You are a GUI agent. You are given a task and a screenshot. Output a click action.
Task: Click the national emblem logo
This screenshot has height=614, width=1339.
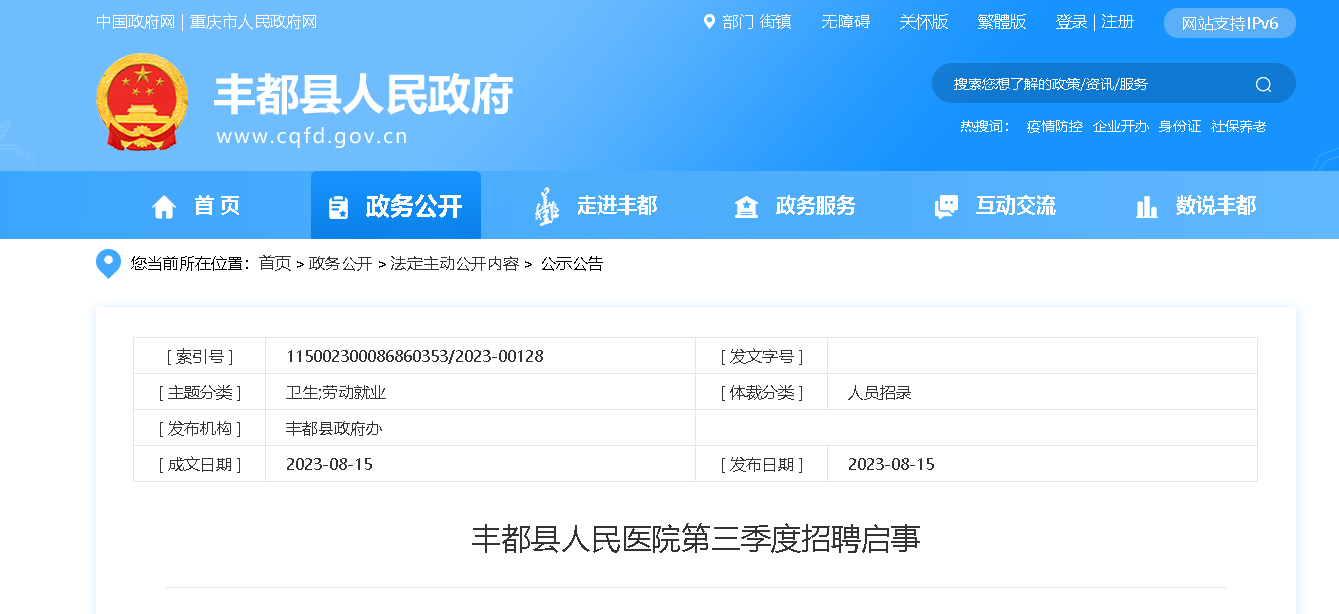click(142, 102)
